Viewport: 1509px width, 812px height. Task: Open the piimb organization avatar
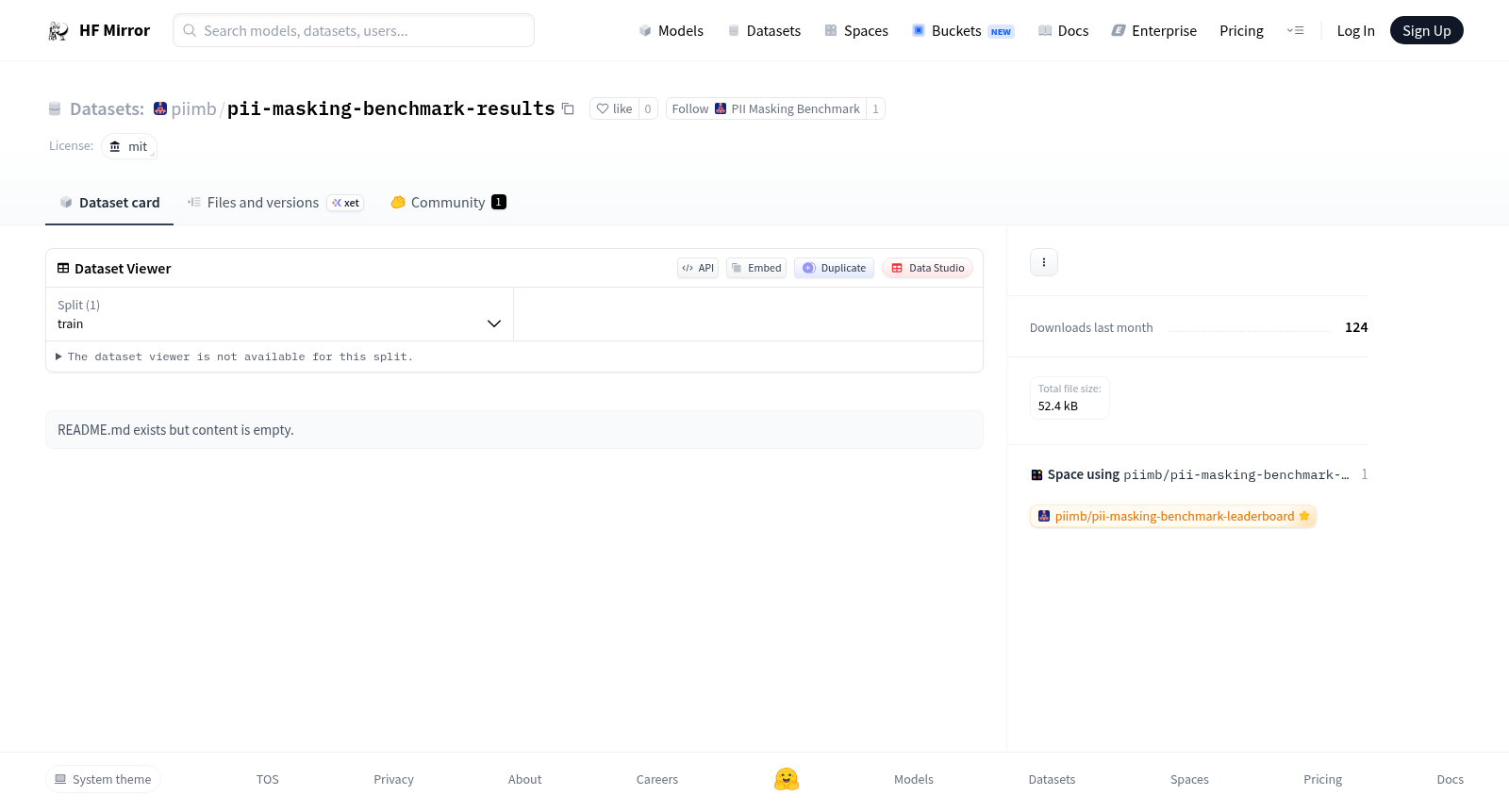pyautogui.click(x=160, y=108)
